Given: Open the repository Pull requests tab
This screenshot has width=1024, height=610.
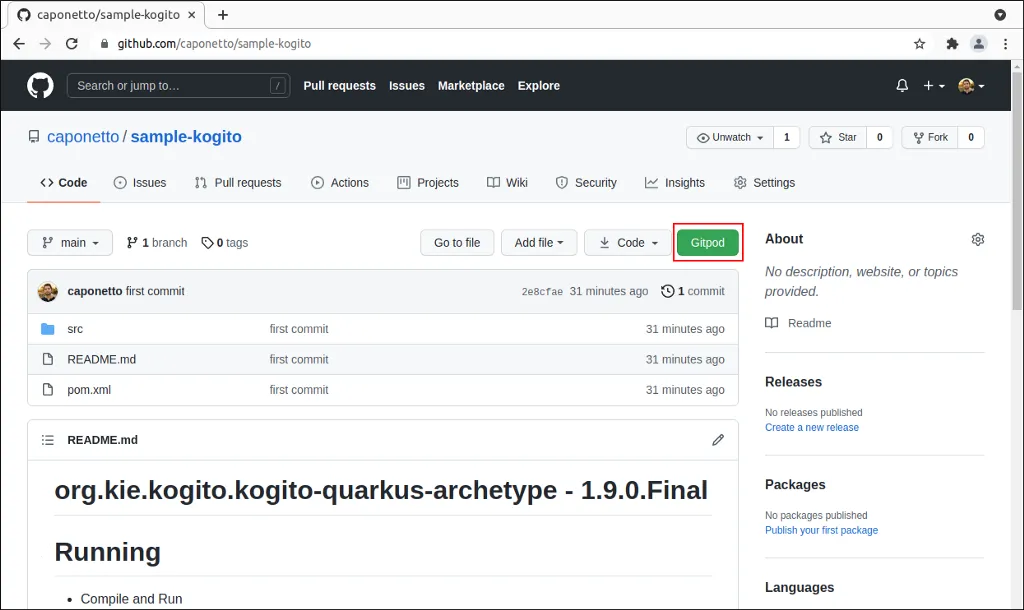Looking at the screenshot, I should 238,183.
